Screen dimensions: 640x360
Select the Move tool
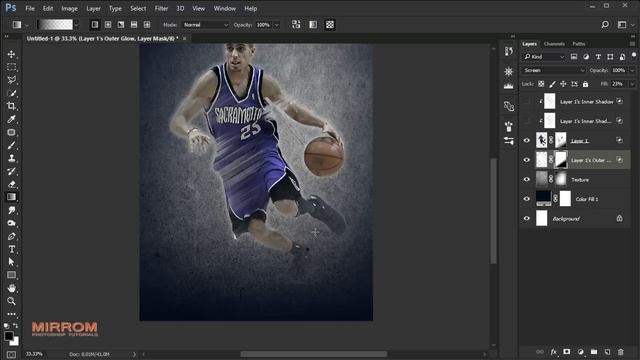click(11, 54)
